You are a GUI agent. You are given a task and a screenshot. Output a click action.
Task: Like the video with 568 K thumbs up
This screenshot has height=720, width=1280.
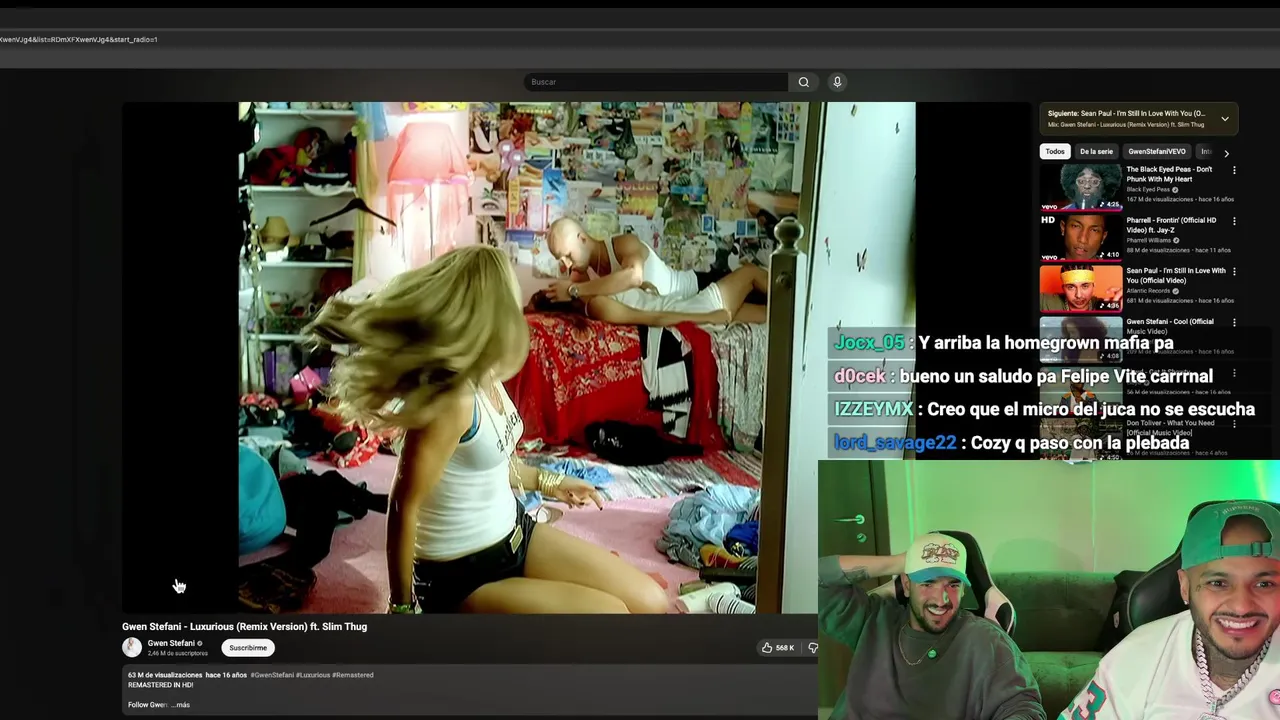[778, 648]
